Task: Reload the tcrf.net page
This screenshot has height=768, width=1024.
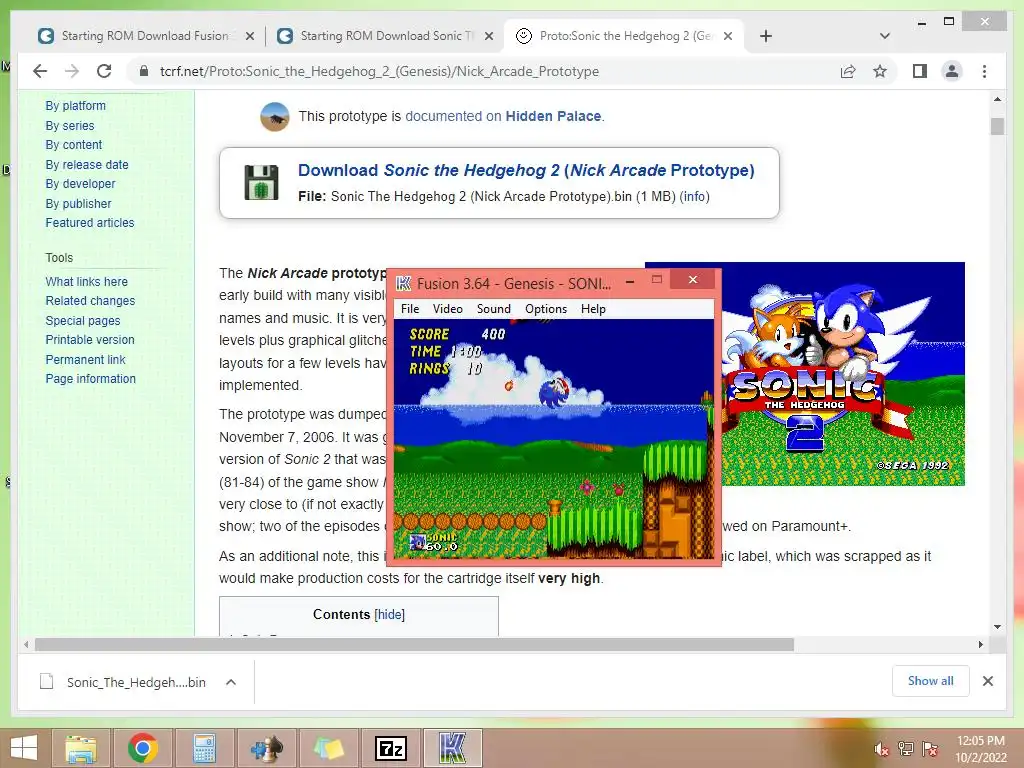Action: [104, 71]
